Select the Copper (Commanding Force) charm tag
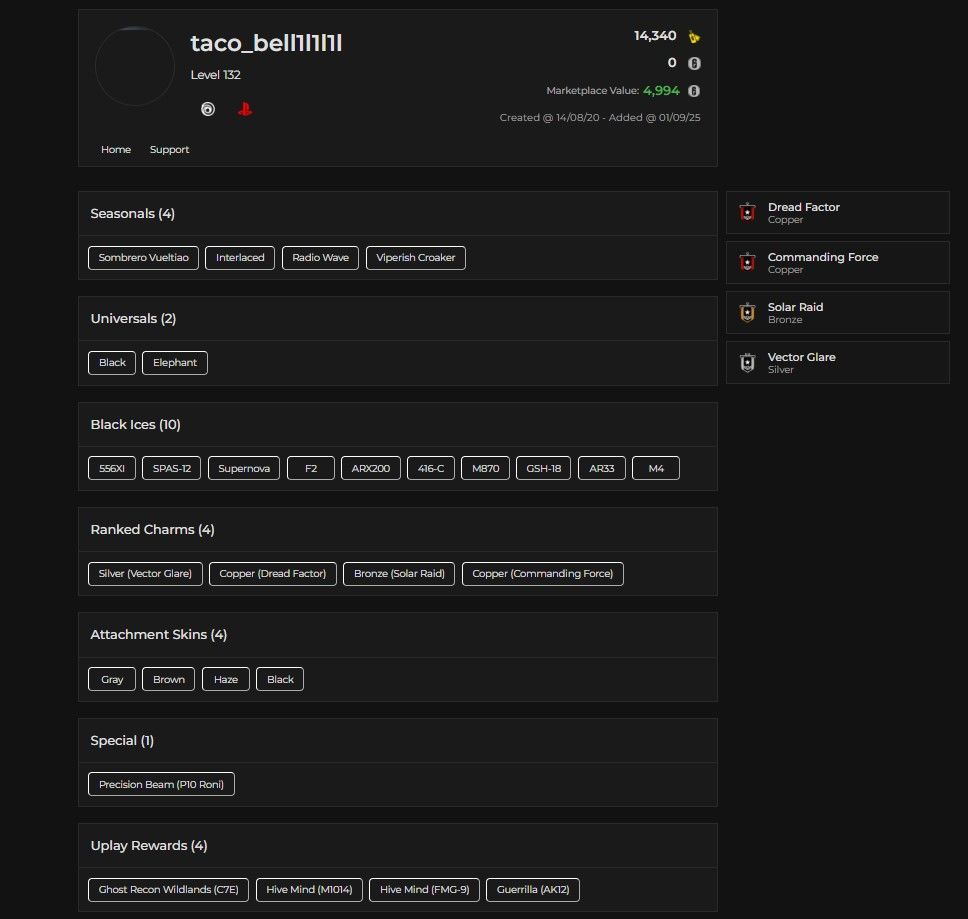Screen dimensions: 968x919 click(x=543, y=574)
